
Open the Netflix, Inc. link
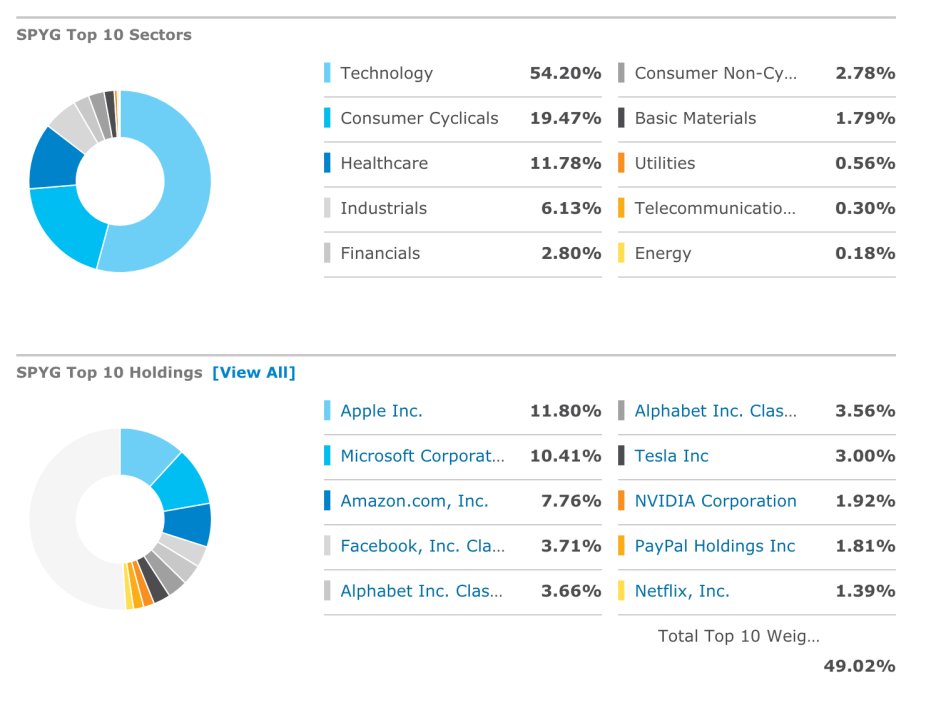(x=682, y=591)
